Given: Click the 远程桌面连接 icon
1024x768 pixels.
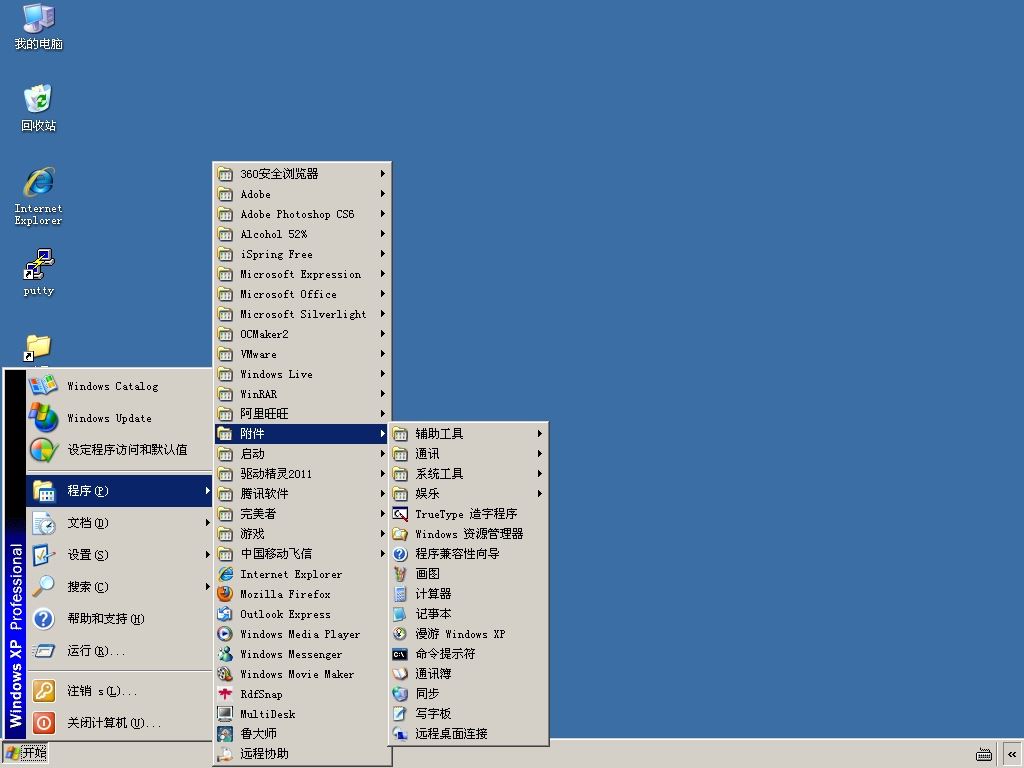Looking at the screenshot, I should 400,734.
